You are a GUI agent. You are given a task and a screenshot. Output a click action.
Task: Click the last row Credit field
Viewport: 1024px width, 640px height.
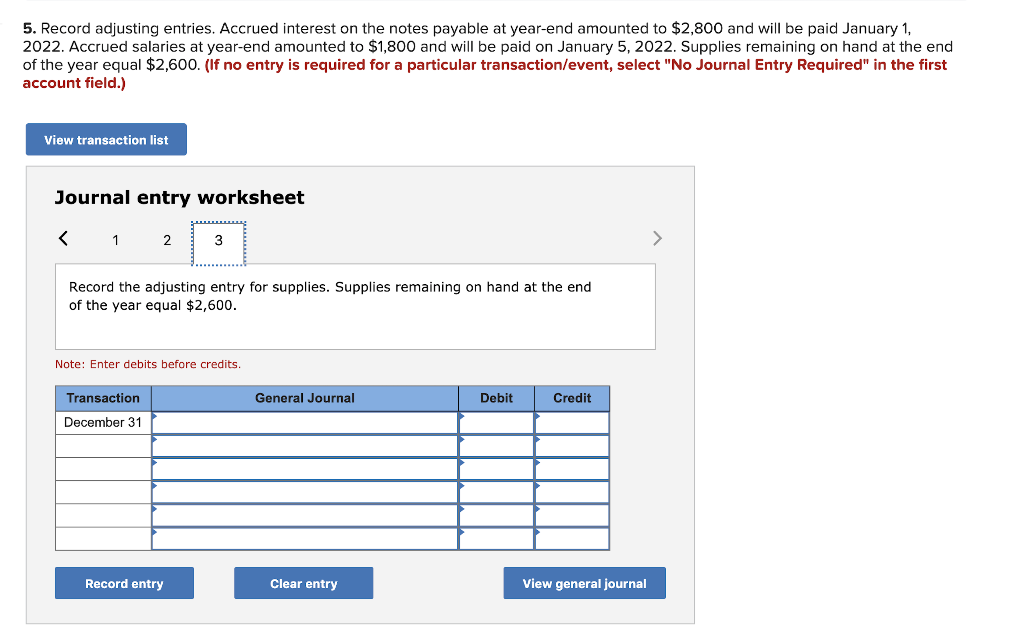[x=572, y=537]
